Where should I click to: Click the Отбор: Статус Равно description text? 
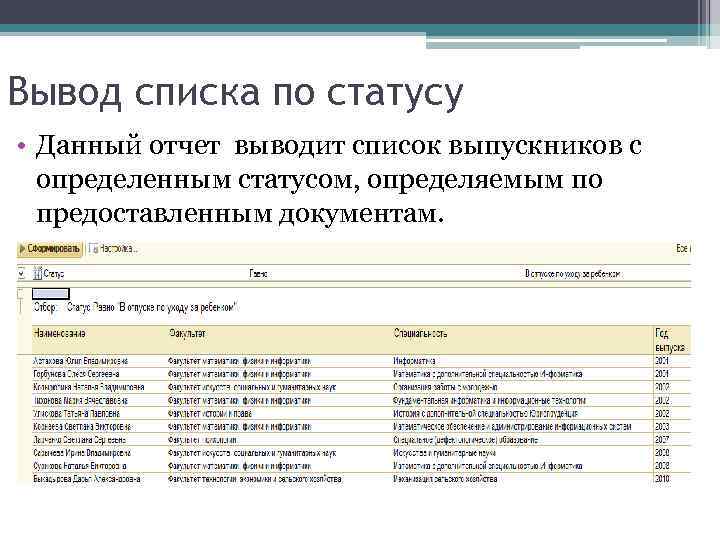135,307
